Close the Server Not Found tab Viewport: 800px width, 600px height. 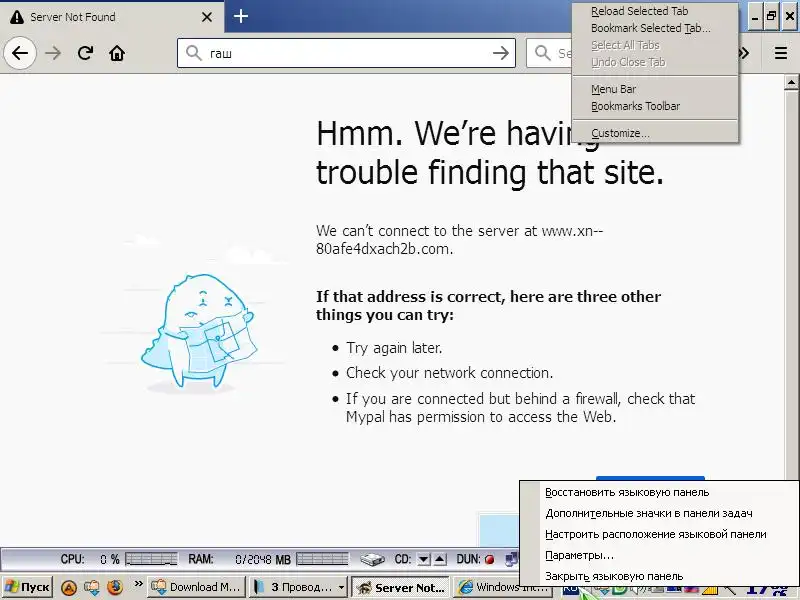207,17
